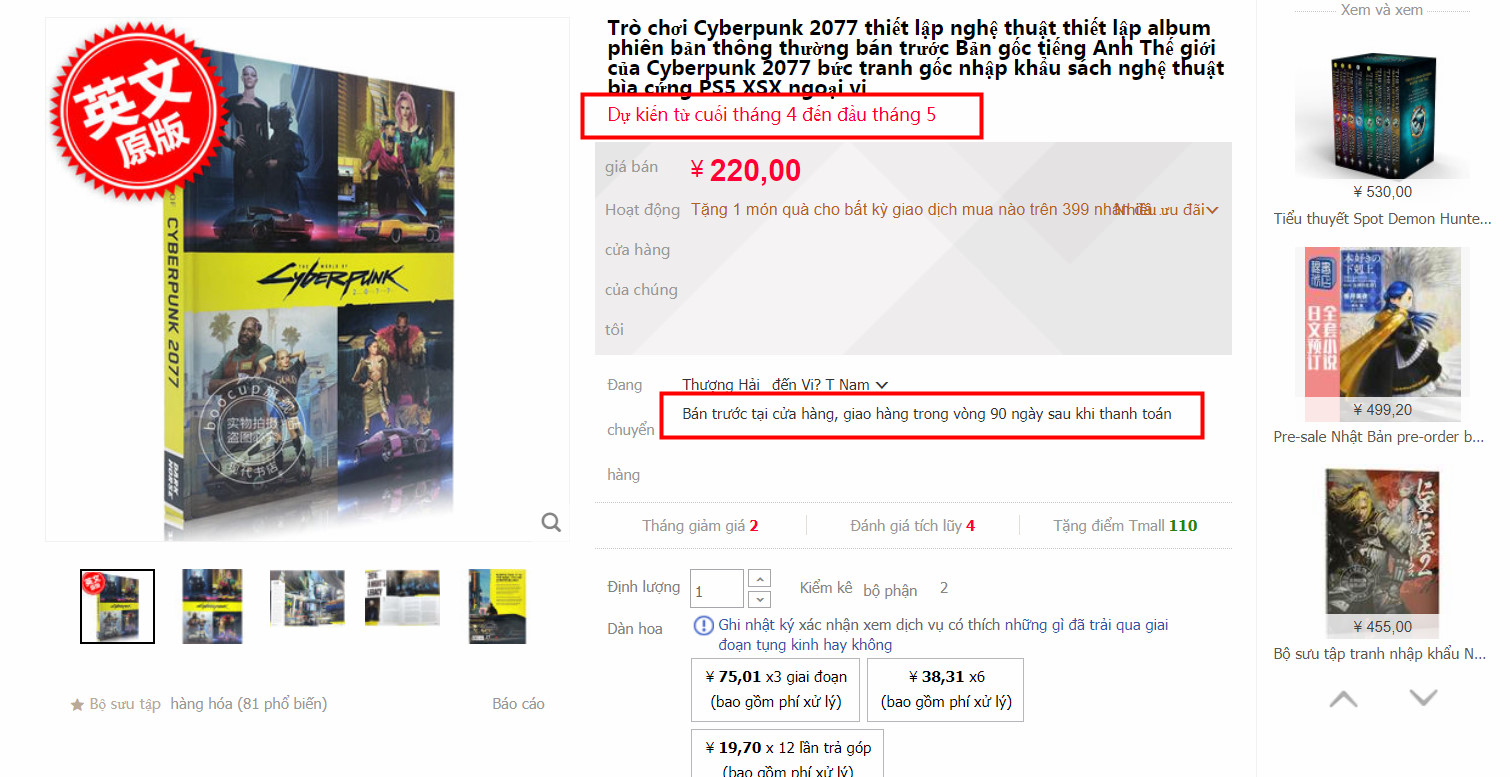Open the Tháng giảm giá sales tab

[x=700, y=526]
